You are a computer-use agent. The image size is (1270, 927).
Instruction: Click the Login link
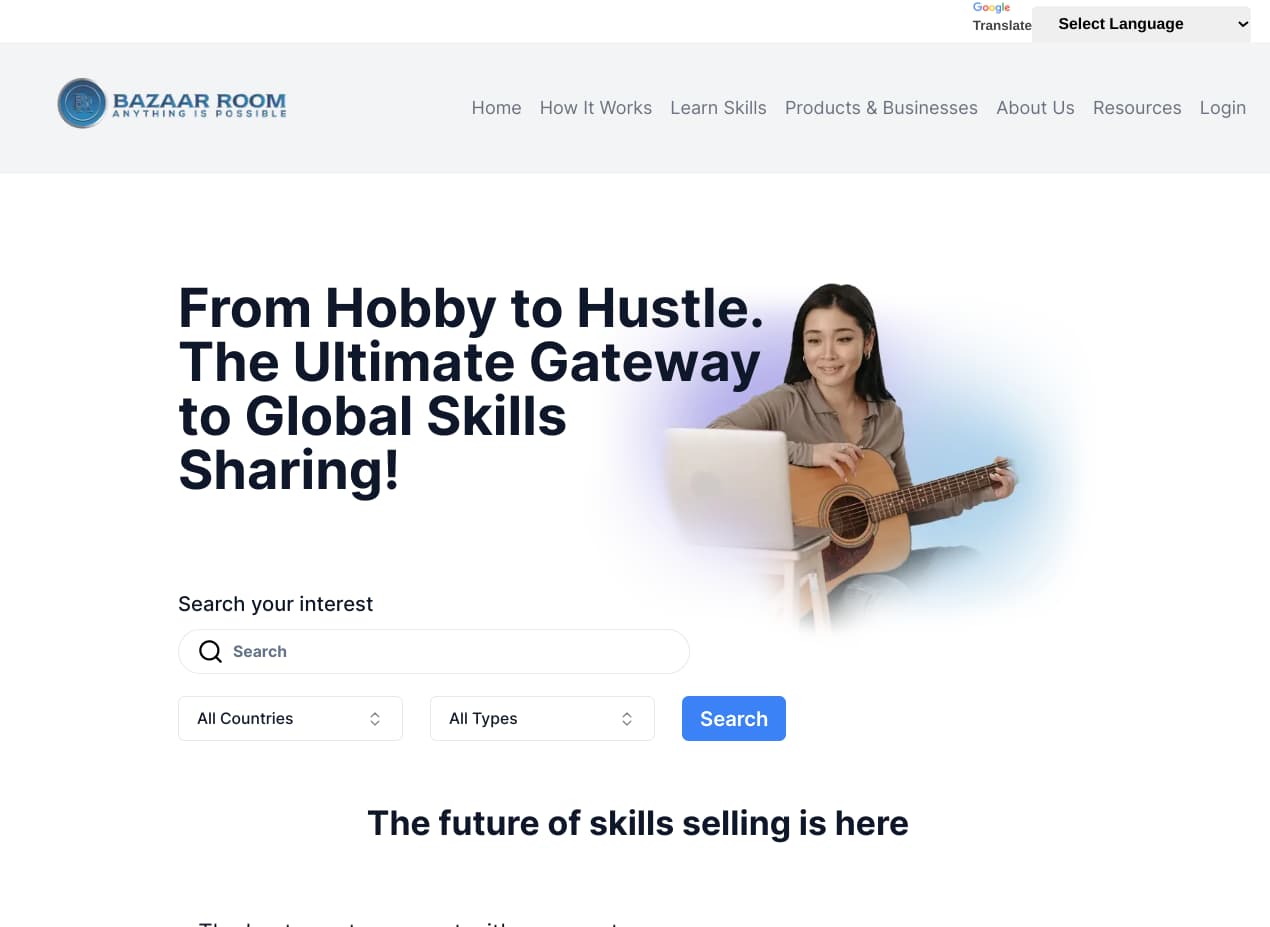click(x=1223, y=108)
